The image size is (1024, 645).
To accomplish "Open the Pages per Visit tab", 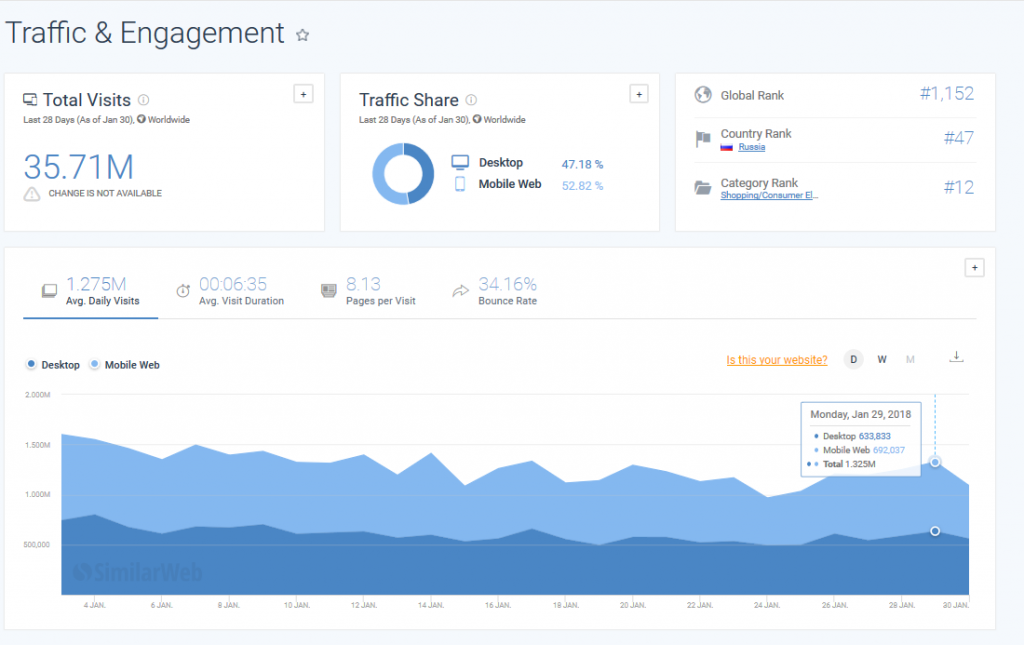I will [366, 291].
